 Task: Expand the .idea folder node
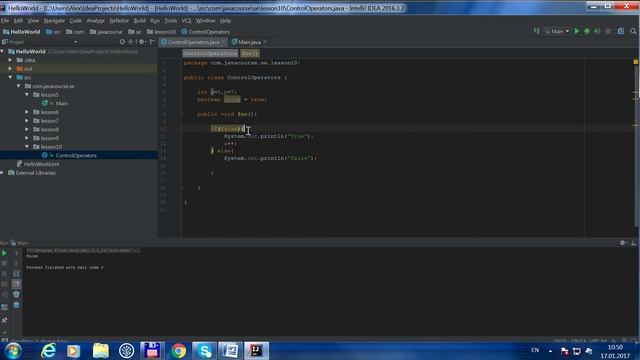[11, 60]
